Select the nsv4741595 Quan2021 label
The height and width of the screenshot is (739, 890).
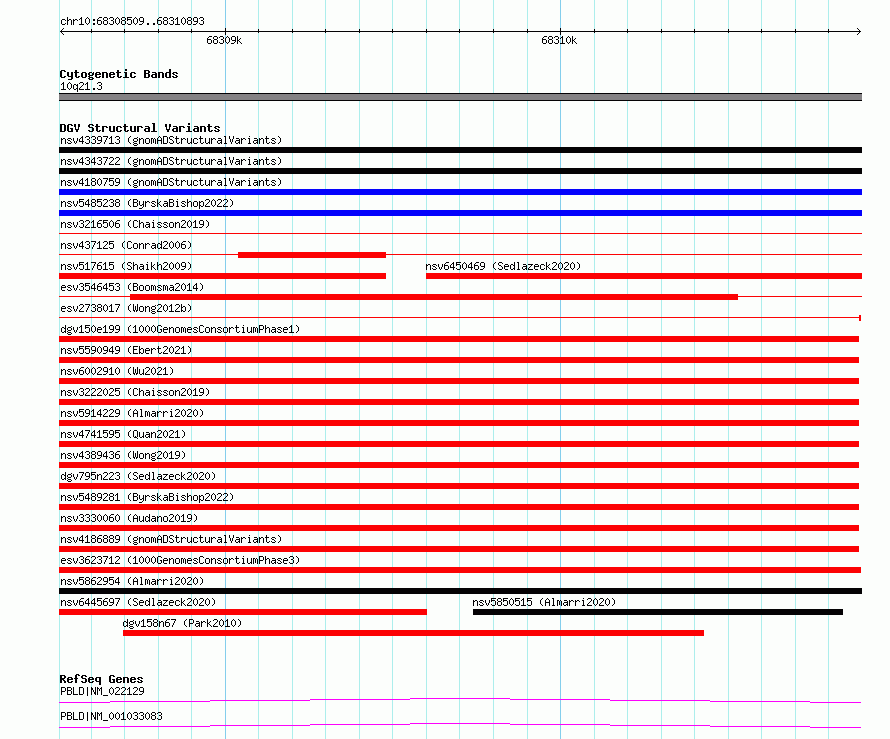(x=123, y=434)
